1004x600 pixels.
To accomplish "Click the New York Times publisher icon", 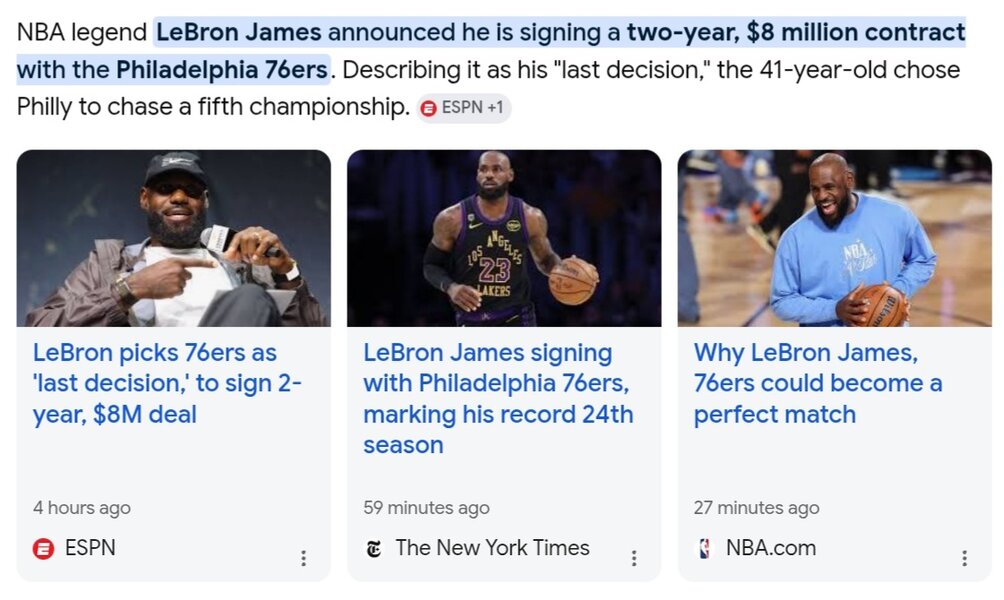I will tap(374, 549).
